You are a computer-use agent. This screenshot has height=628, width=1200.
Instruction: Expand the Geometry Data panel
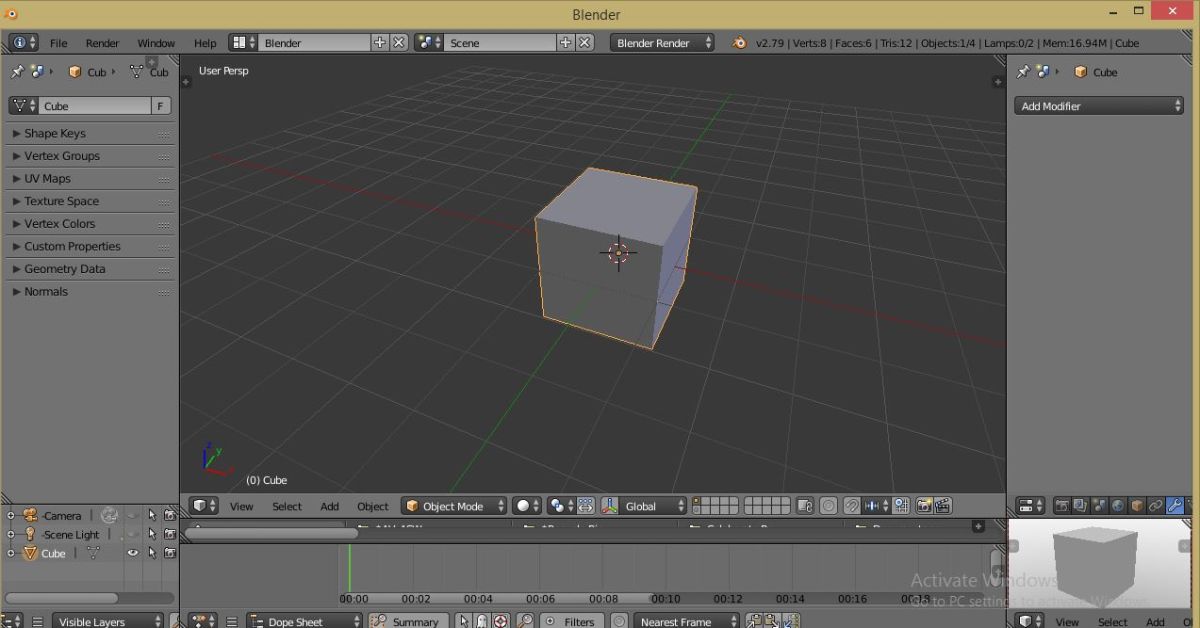point(89,269)
